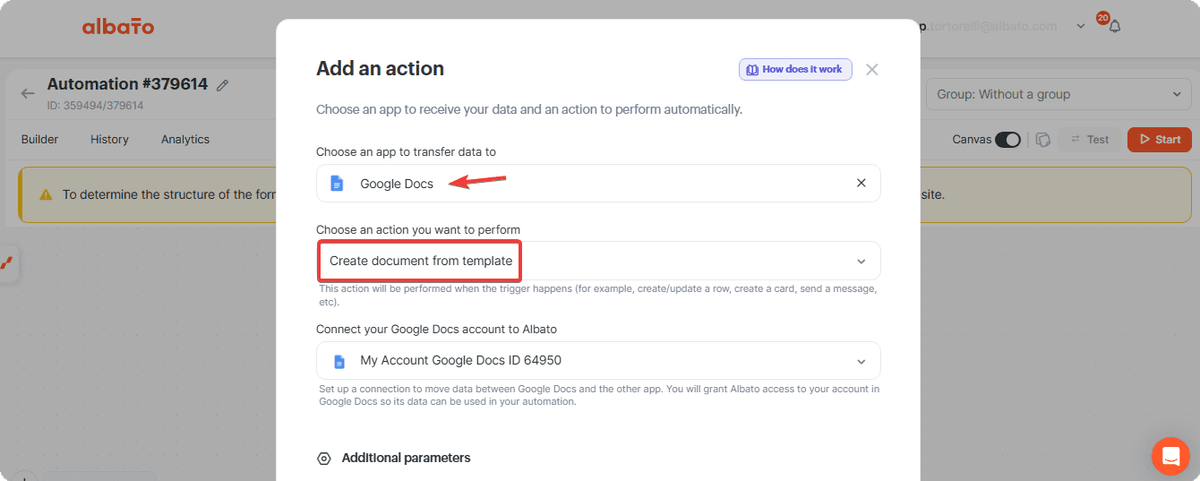Expand the account email dropdown arrow
The image size is (1200, 481).
coord(1081,26)
